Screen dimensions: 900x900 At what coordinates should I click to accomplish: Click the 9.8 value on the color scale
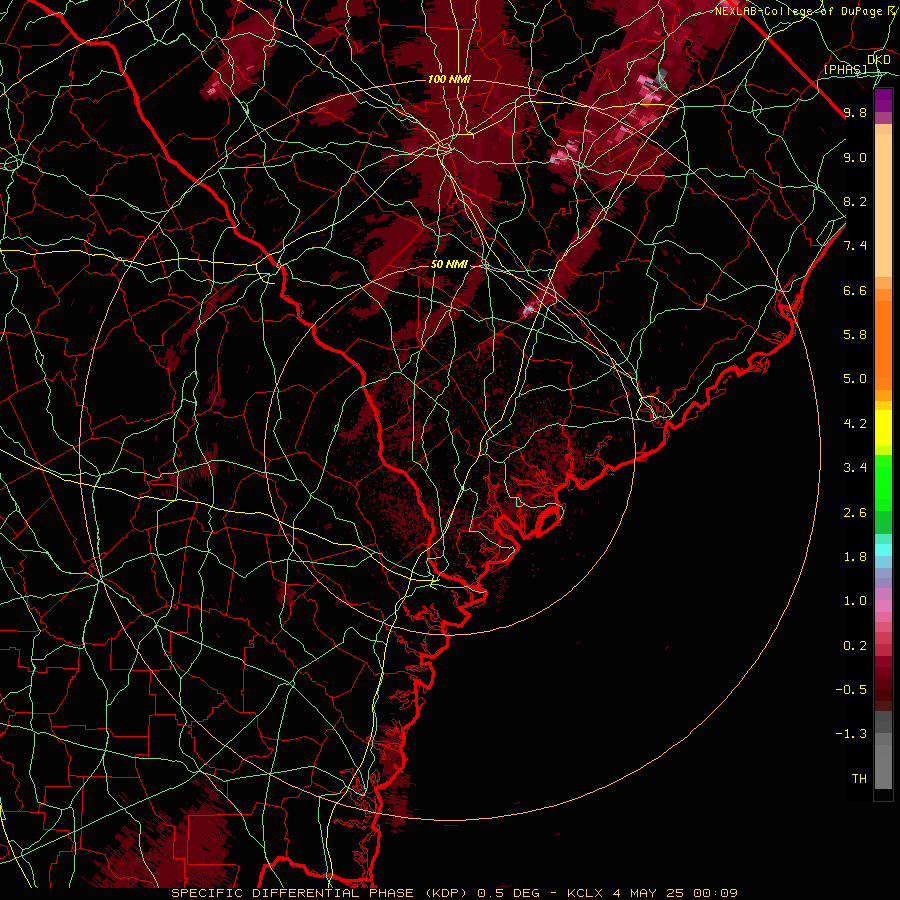855,112
